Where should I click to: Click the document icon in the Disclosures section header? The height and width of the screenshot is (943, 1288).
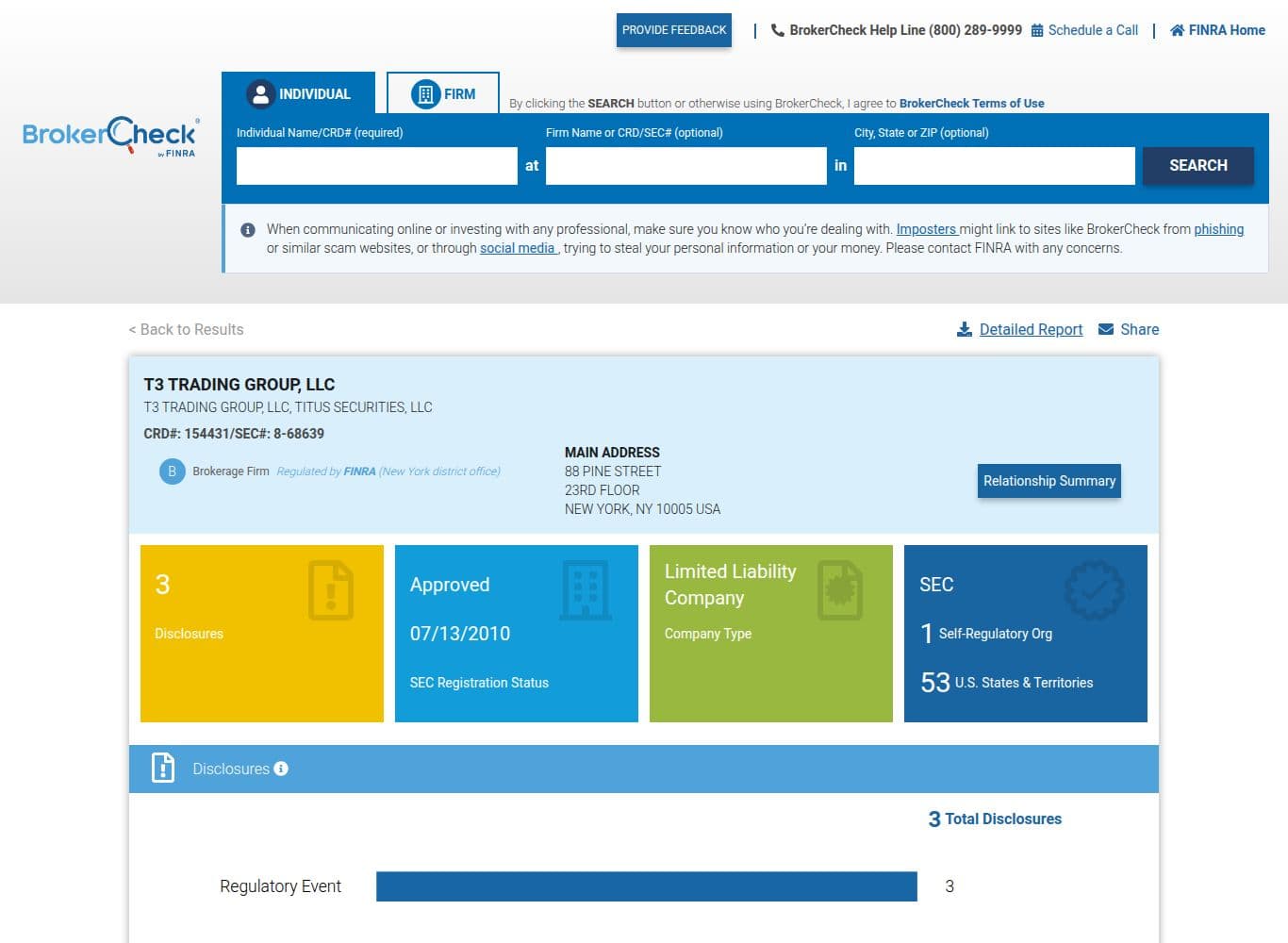(163, 769)
